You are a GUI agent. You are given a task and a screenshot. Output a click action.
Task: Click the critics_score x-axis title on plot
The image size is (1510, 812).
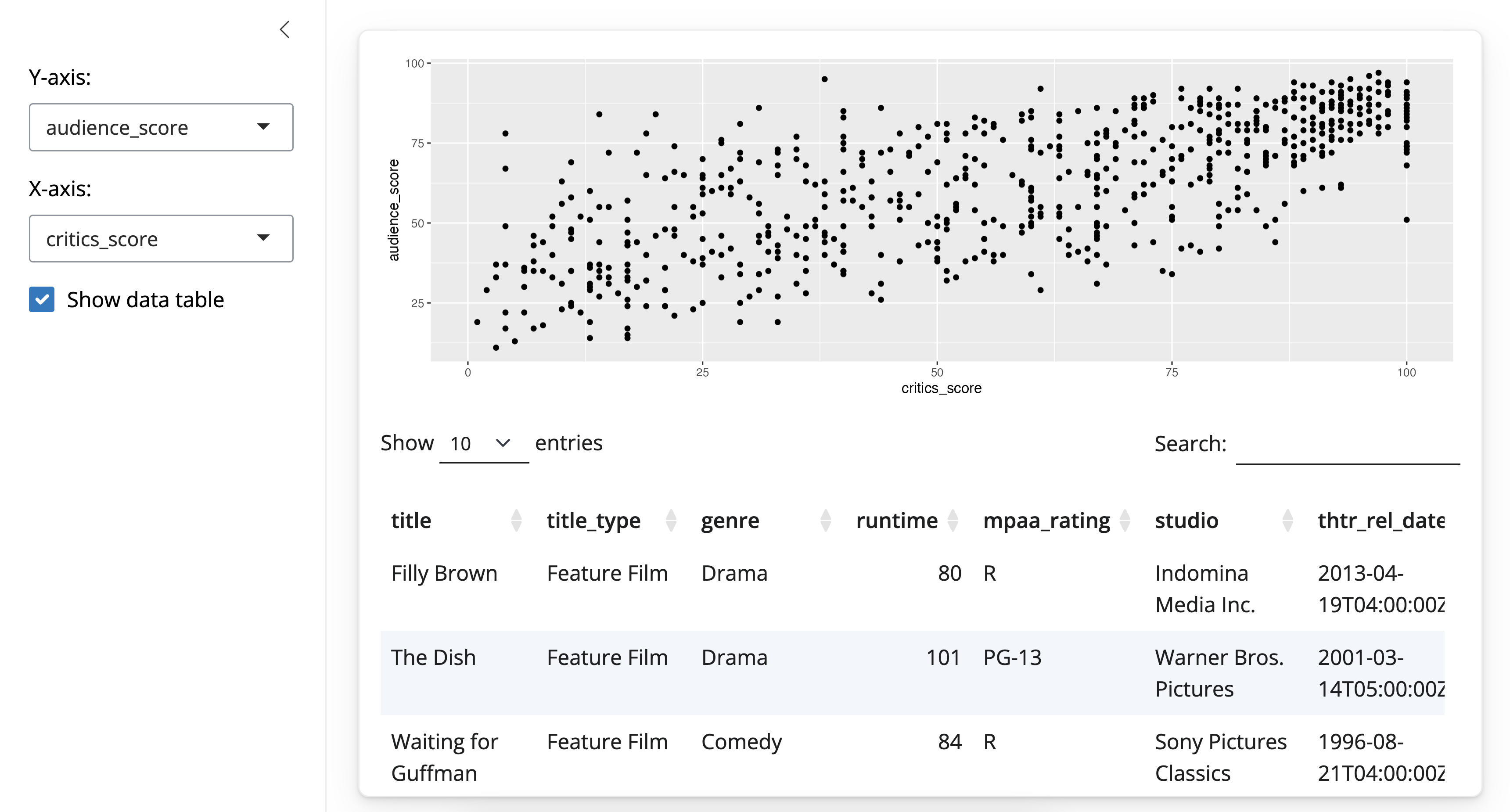tap(942, 388)
